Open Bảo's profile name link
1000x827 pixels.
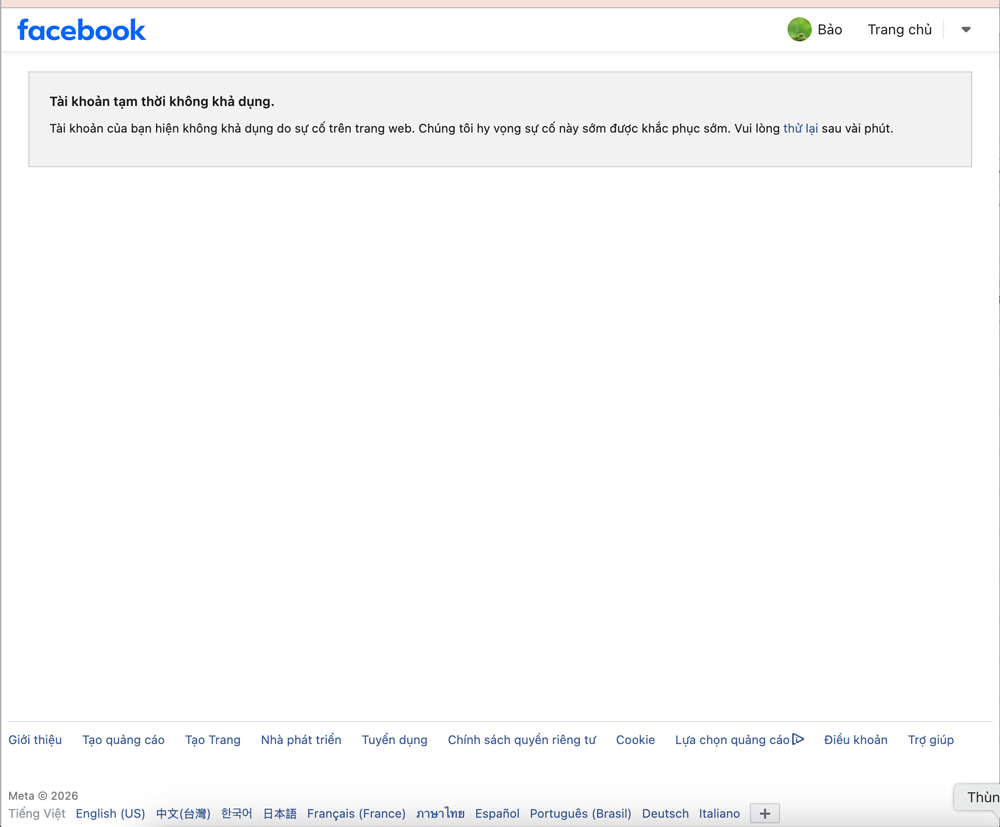point(830,30)
